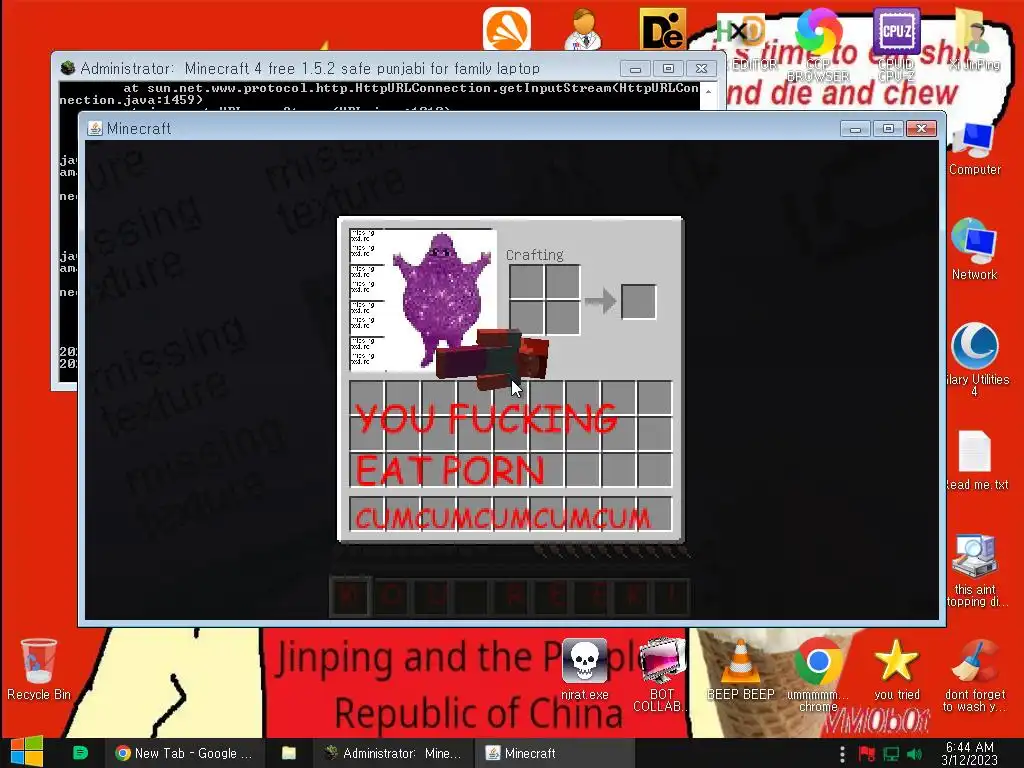Click the top-right crafting grid slot
Screen dimensions: 1024x768
[x=562, y=282]
